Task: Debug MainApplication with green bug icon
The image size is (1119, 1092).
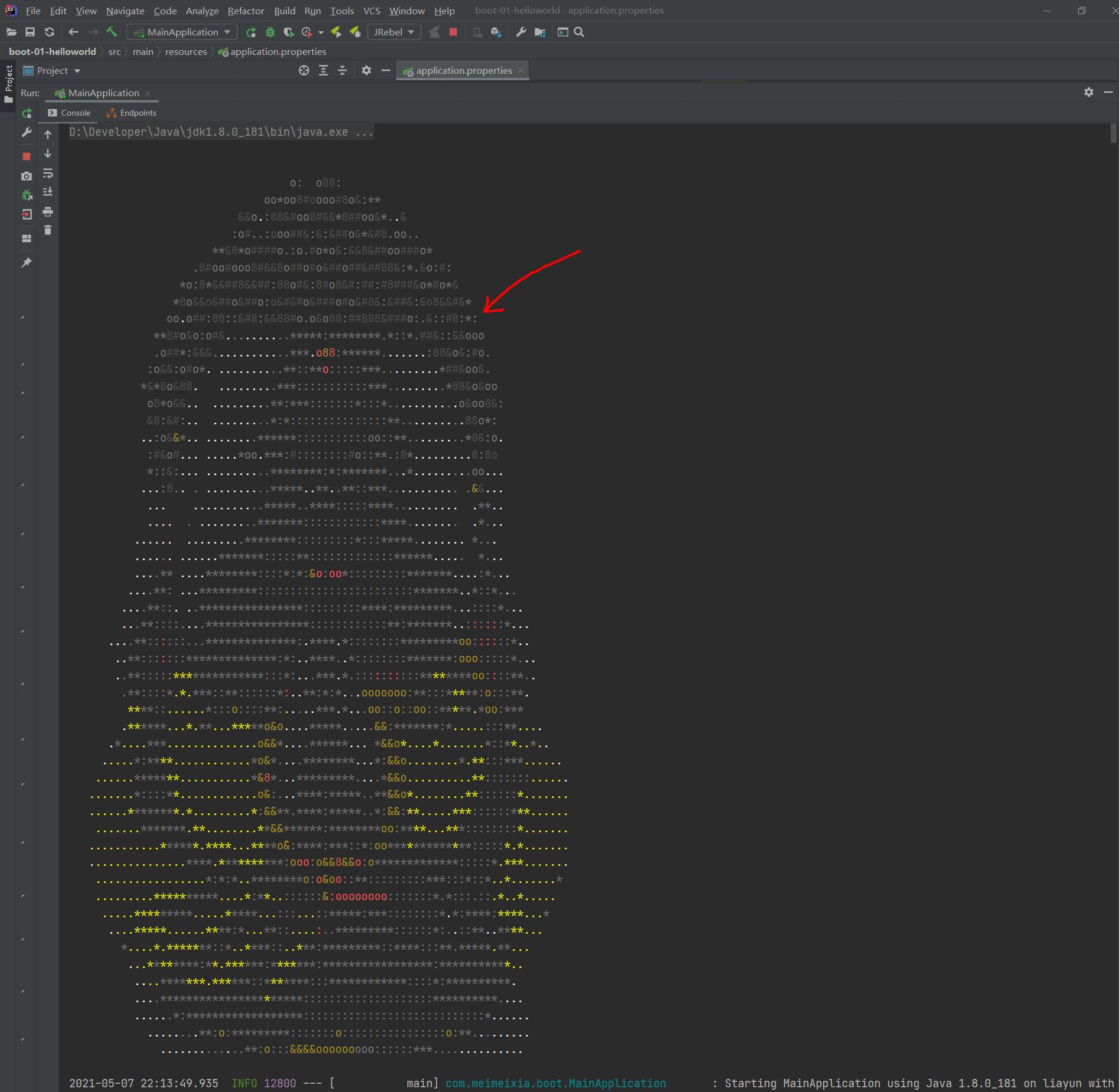Action: [270, 32]
